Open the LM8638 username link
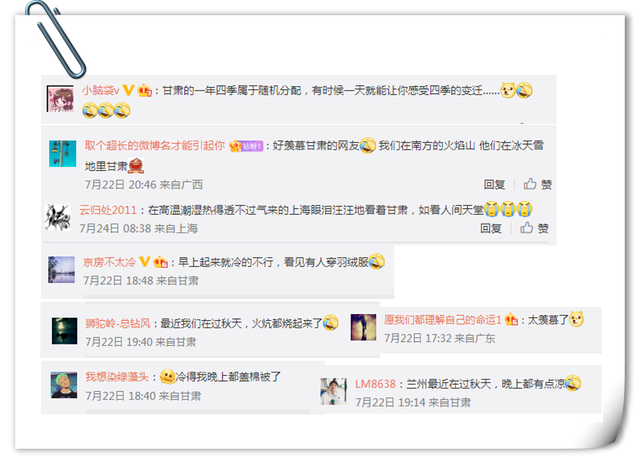 click(375, 384)
